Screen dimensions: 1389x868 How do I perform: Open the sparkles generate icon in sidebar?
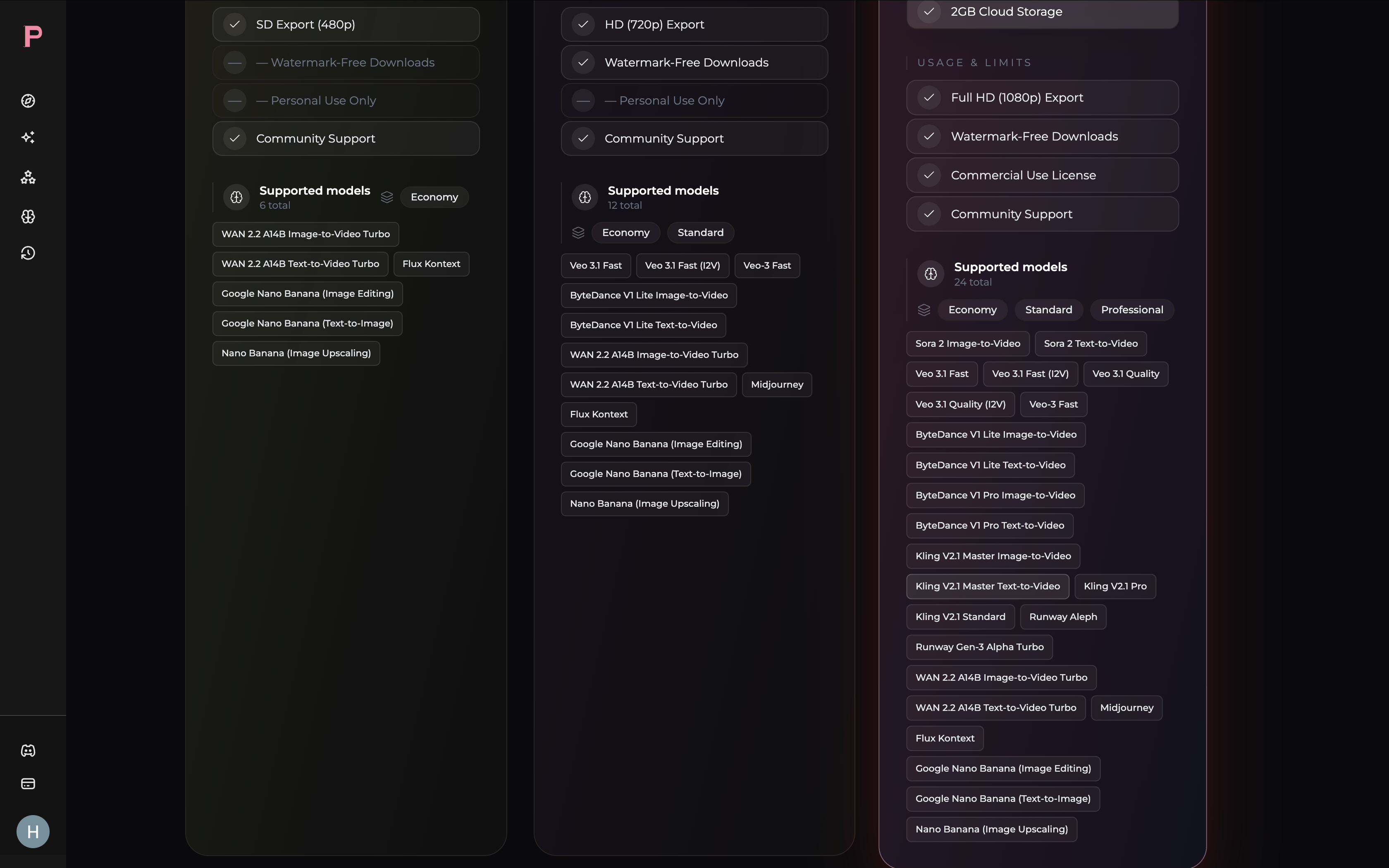28,137
